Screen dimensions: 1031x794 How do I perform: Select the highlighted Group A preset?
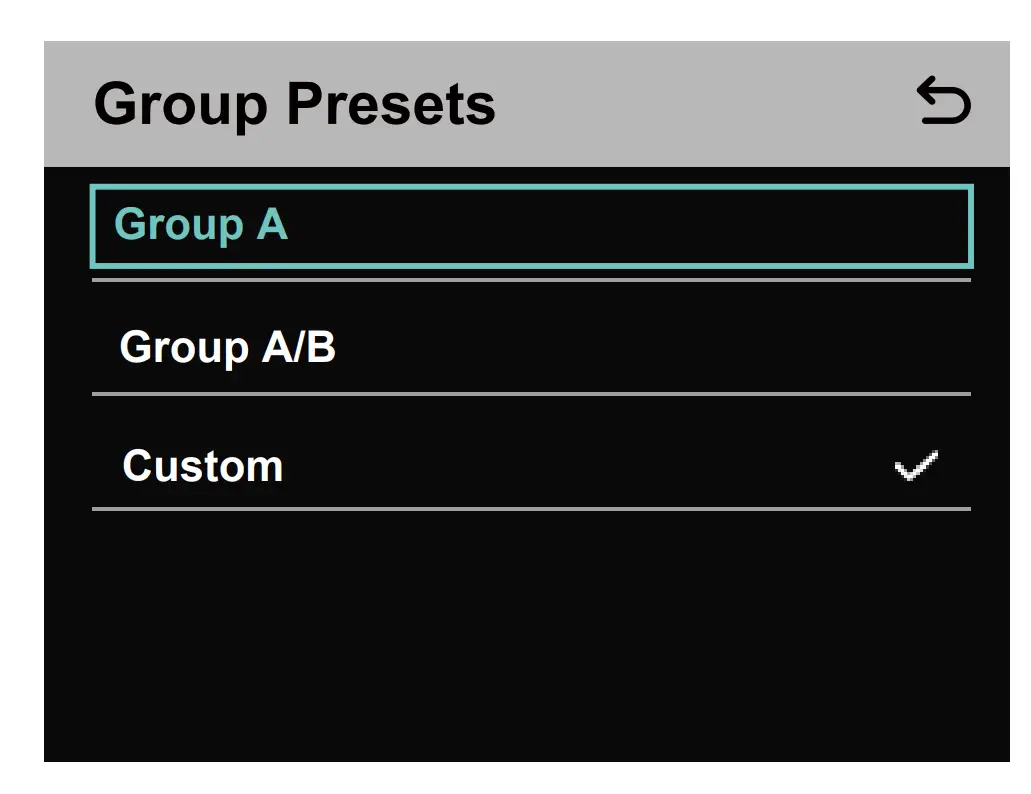point(530,226)
